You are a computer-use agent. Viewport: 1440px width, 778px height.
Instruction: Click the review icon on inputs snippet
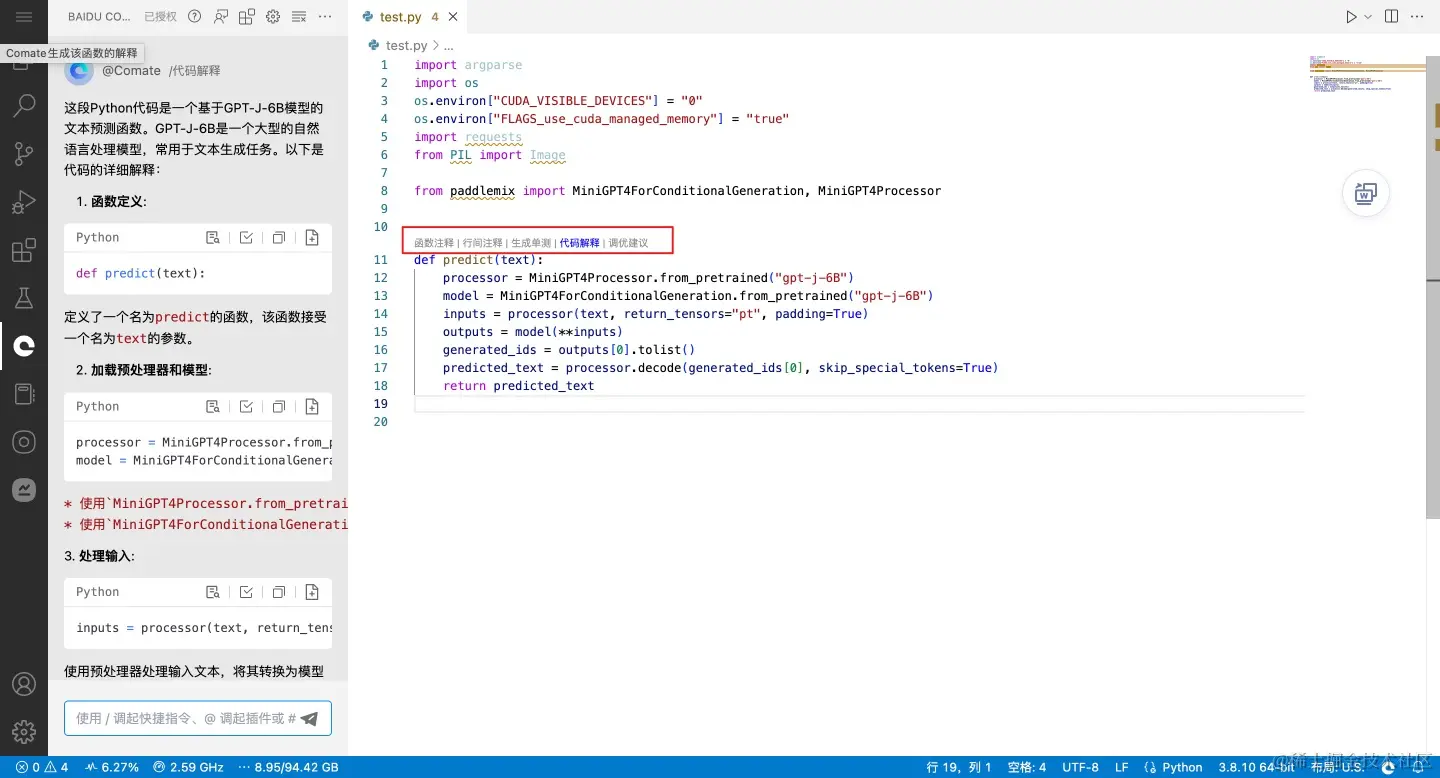pyautogui.click(x=213, y=592)
